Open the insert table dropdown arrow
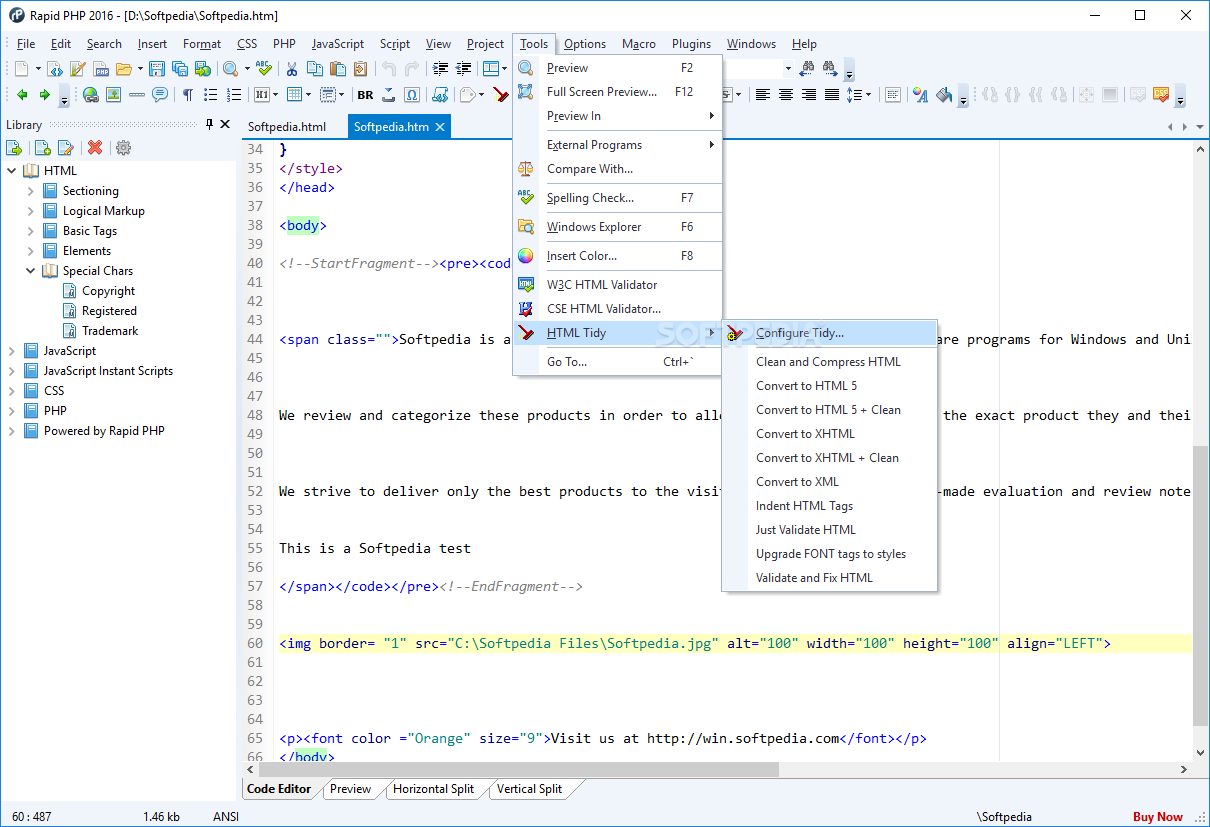Screen dimensions: 1210x827 (306, 95)
